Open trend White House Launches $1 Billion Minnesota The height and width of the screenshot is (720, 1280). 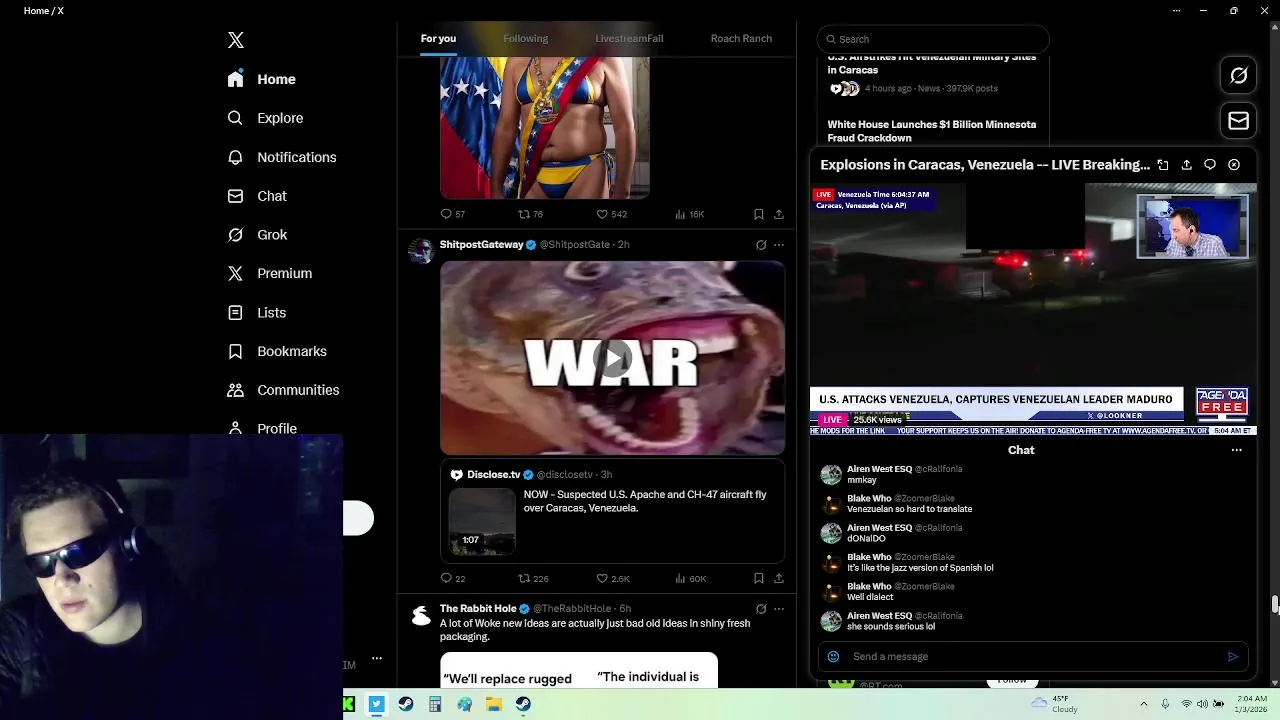[931, 131]
